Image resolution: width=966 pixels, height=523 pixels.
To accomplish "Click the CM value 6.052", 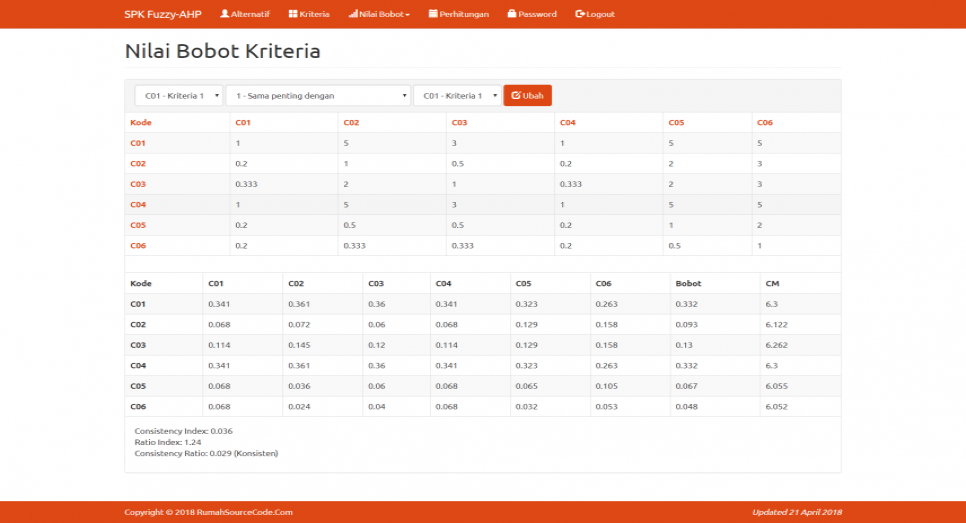I will click(776, 407).
